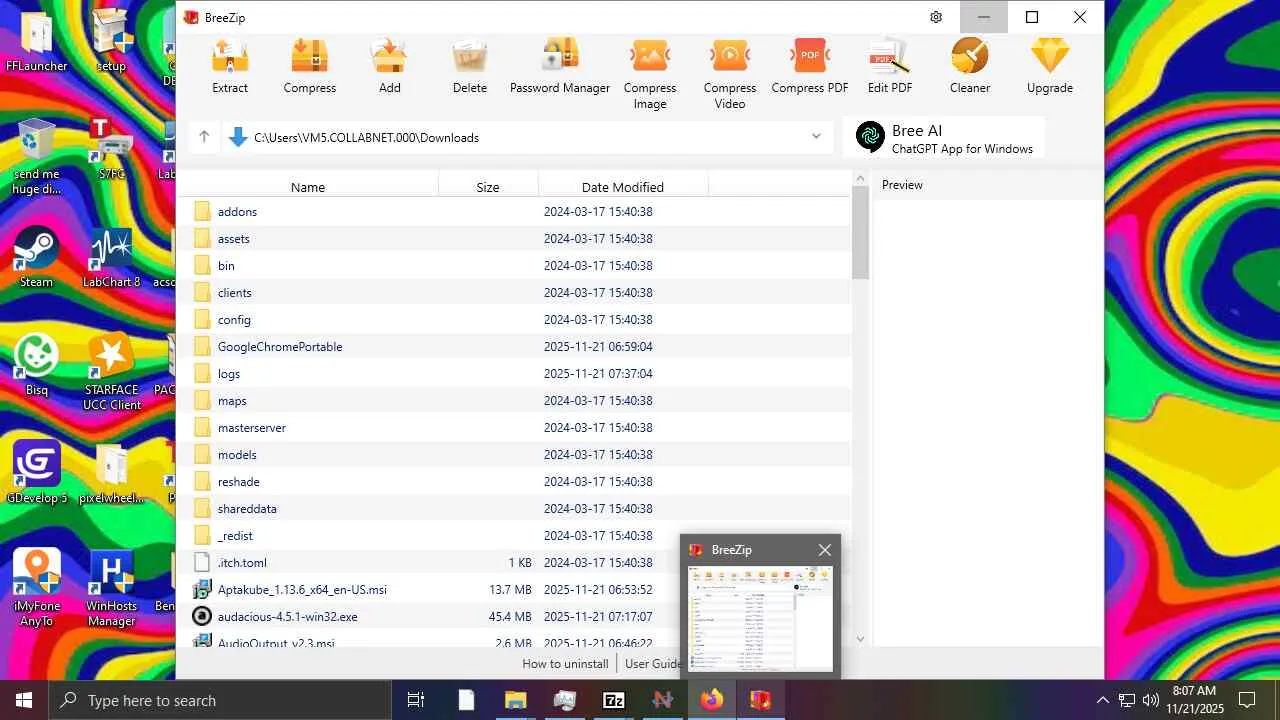Screen dimensions: 1280x720
Task: Open the User Guide link
Action: [652, 664]
